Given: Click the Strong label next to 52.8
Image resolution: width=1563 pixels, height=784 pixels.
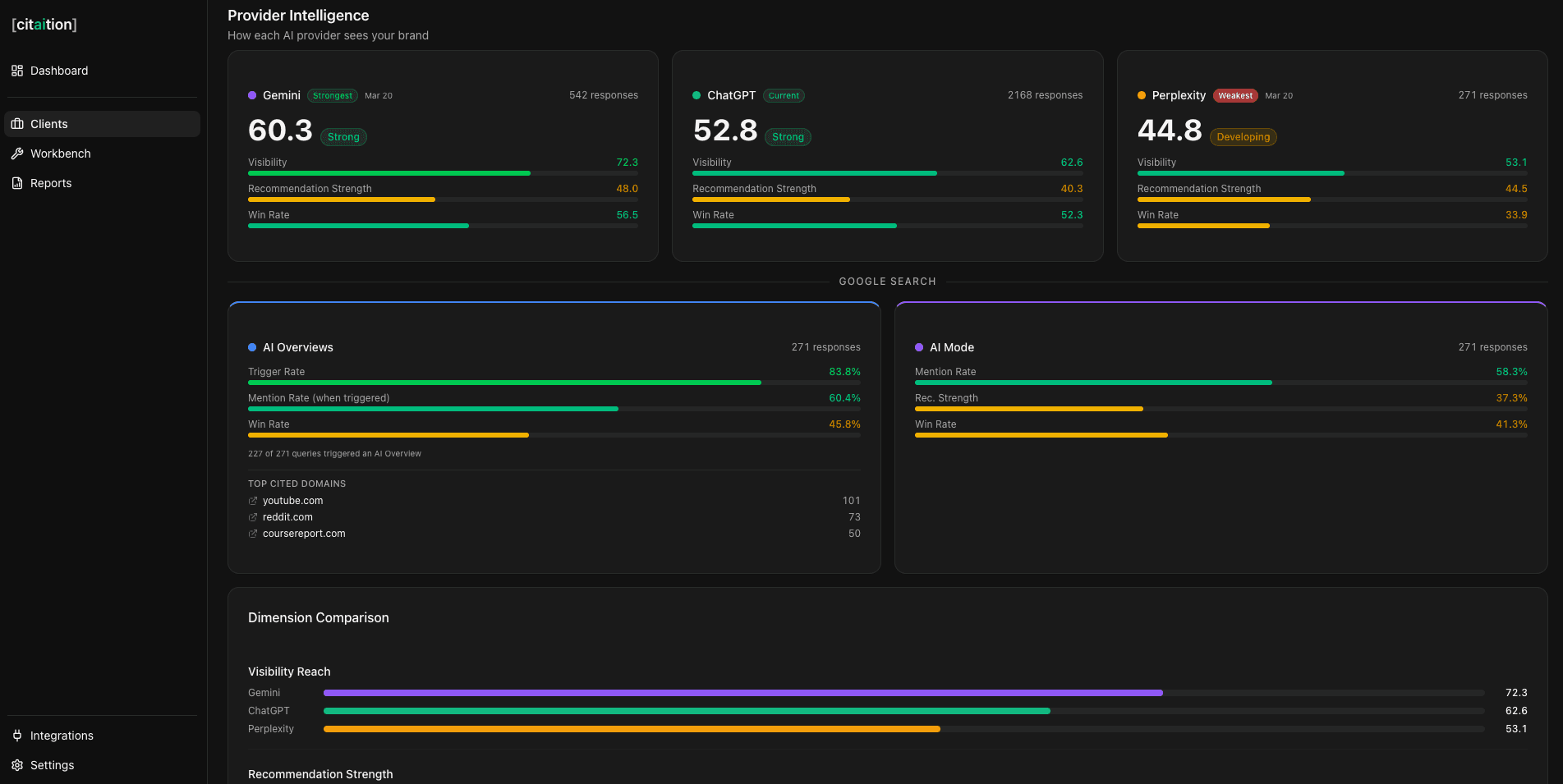Looking at the screenshot, I should 788,137.
